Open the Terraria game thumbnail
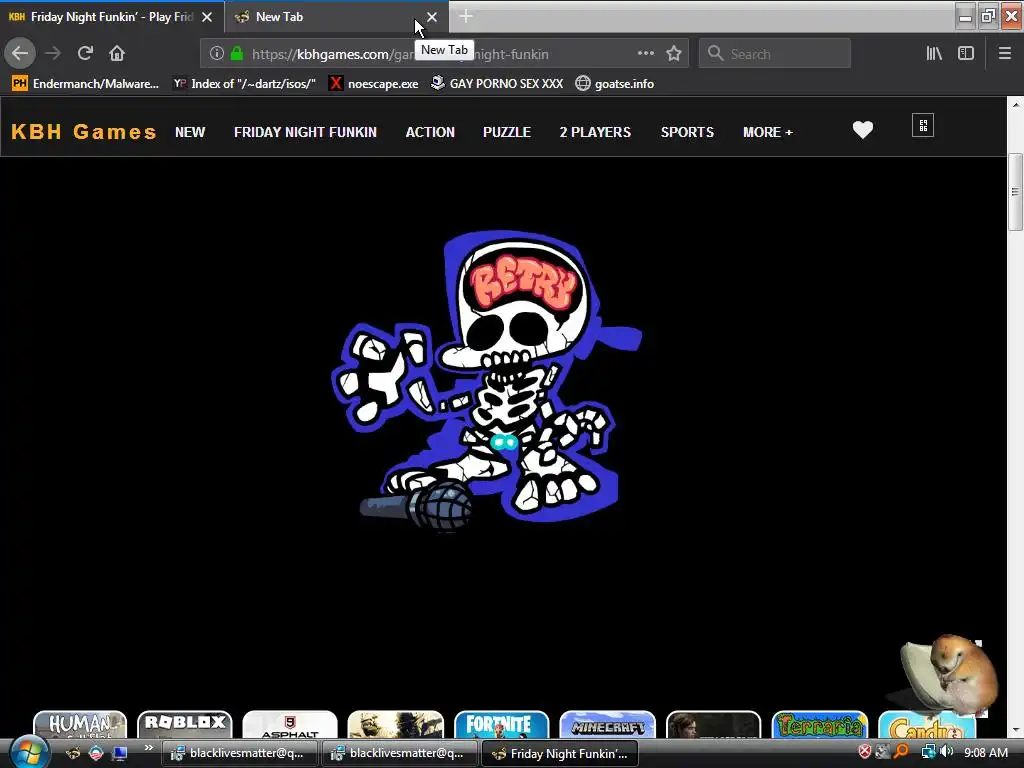Image resolution: width=1024 pixels, height=768 pixels. click(x=820, y=724)
